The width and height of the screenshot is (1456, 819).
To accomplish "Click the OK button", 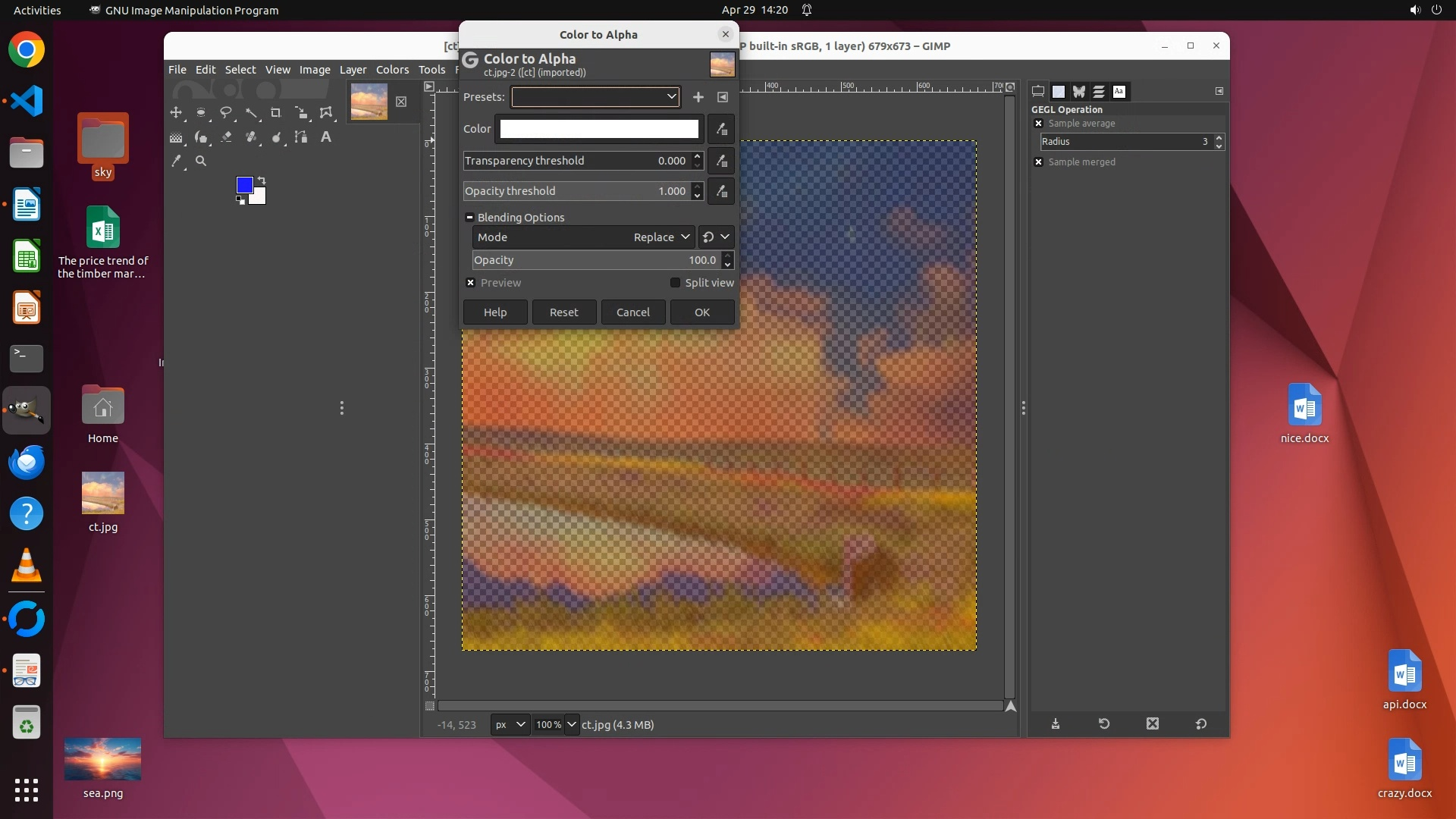I will pos(701,312).
